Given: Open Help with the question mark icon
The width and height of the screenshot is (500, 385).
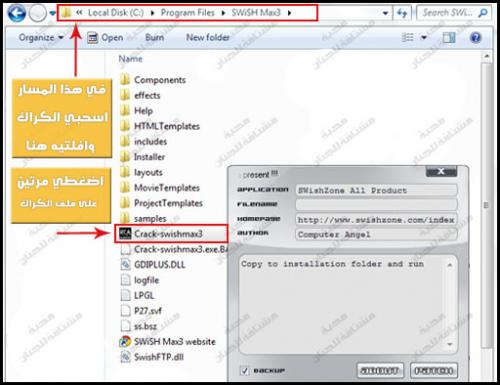Looking at the screenshot, I should 476,37.
